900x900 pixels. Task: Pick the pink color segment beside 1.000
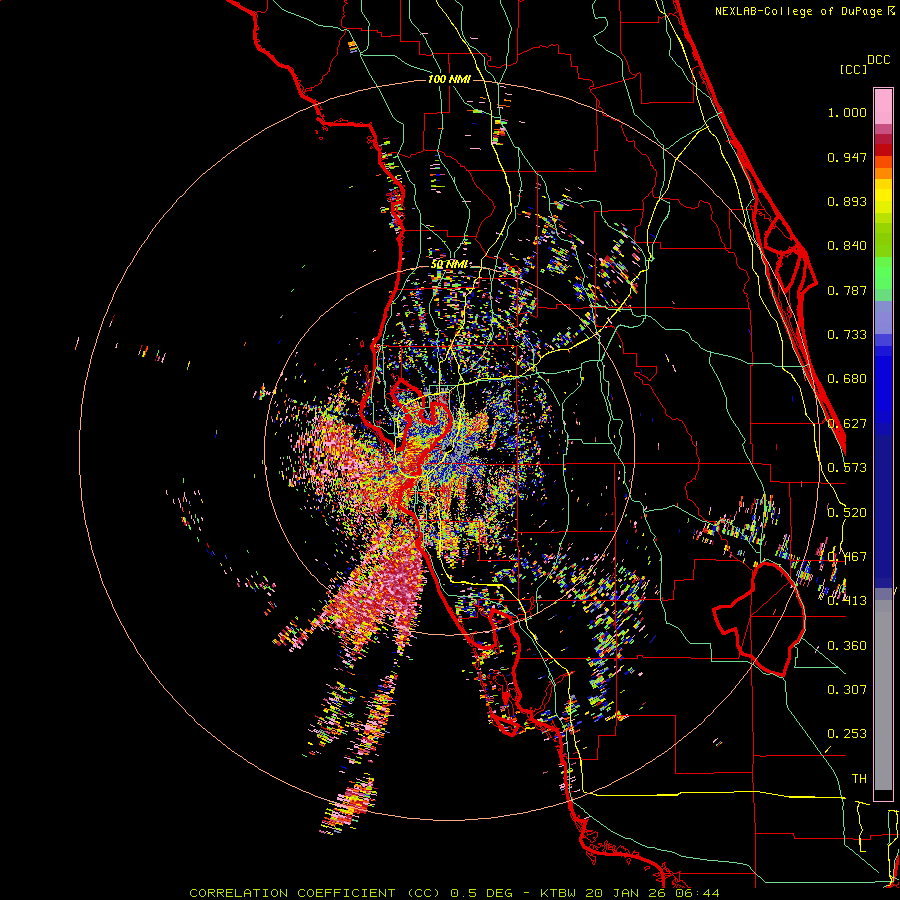coord(883,106)
